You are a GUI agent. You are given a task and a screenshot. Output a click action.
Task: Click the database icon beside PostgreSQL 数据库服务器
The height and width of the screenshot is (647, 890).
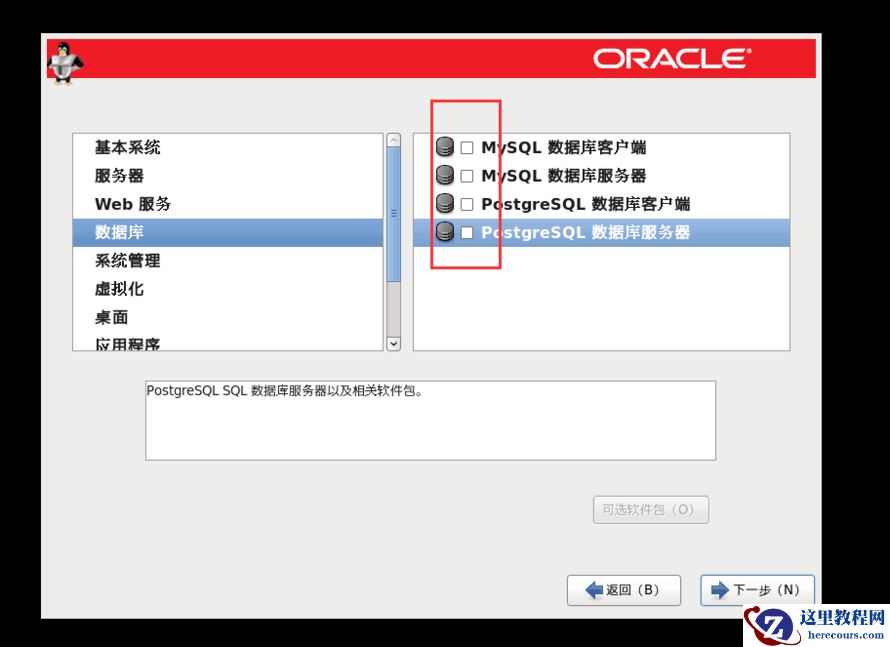(x=445, y=232)
